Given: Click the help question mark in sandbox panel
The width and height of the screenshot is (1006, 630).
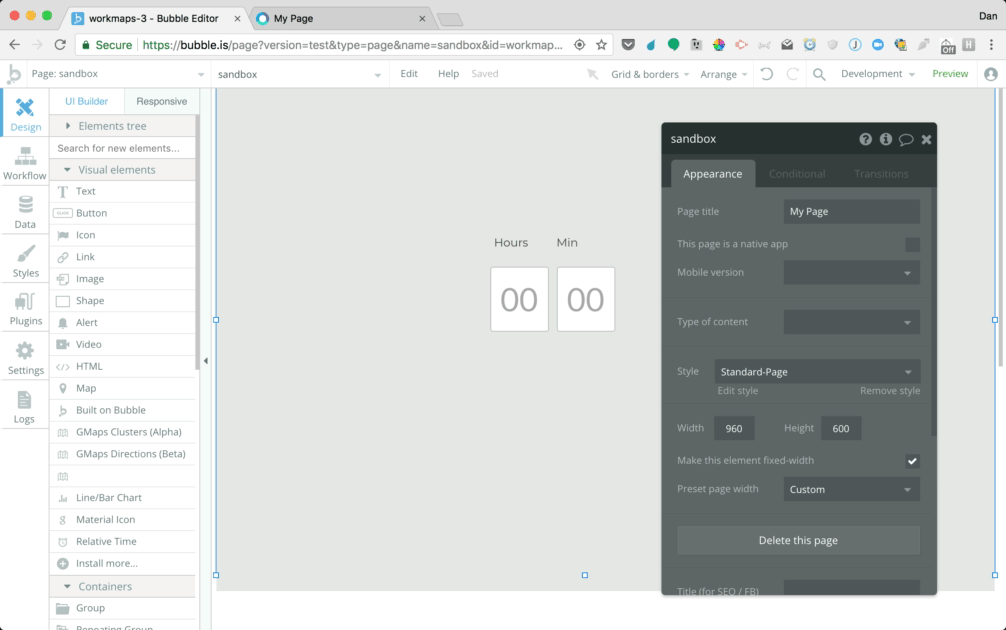Looking at the screenshot, I should (865, 139).
